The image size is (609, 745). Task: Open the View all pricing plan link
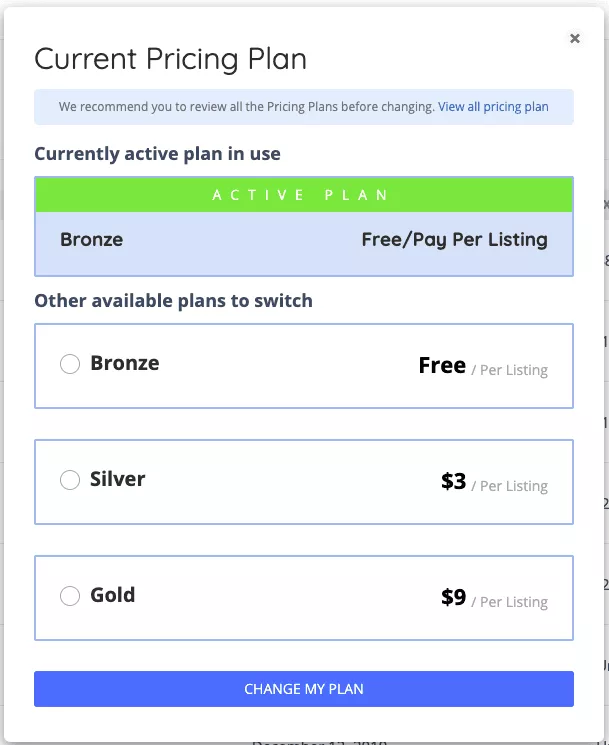click(493, 107)
